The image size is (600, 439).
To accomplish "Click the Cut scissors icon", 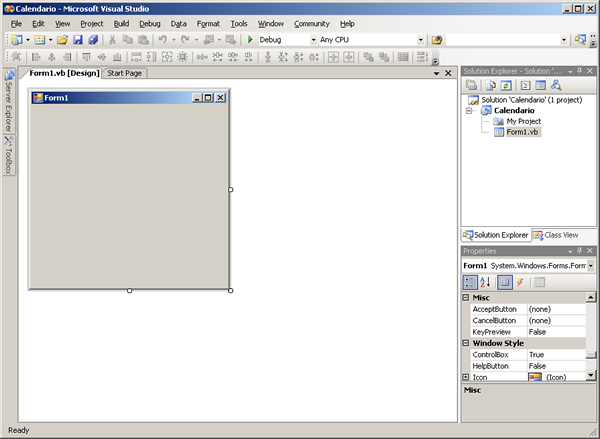I will tap(112, 39).
